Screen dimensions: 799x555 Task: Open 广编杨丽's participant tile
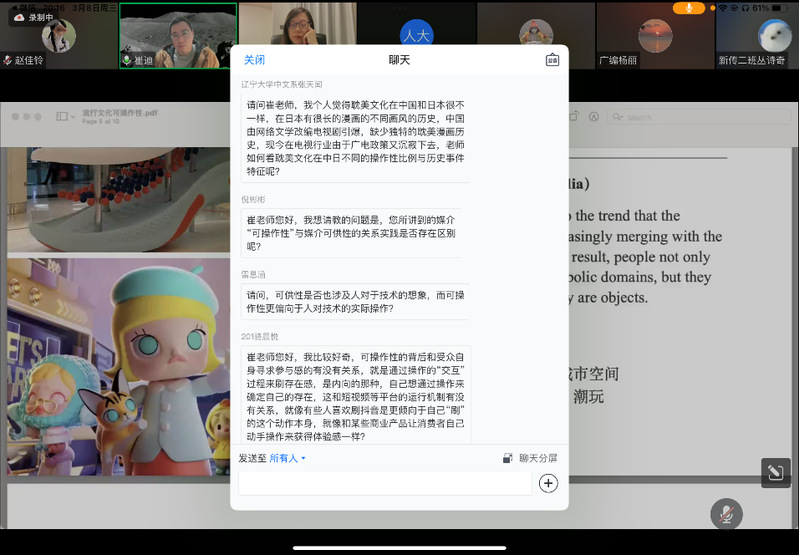(x=654, y=36)
